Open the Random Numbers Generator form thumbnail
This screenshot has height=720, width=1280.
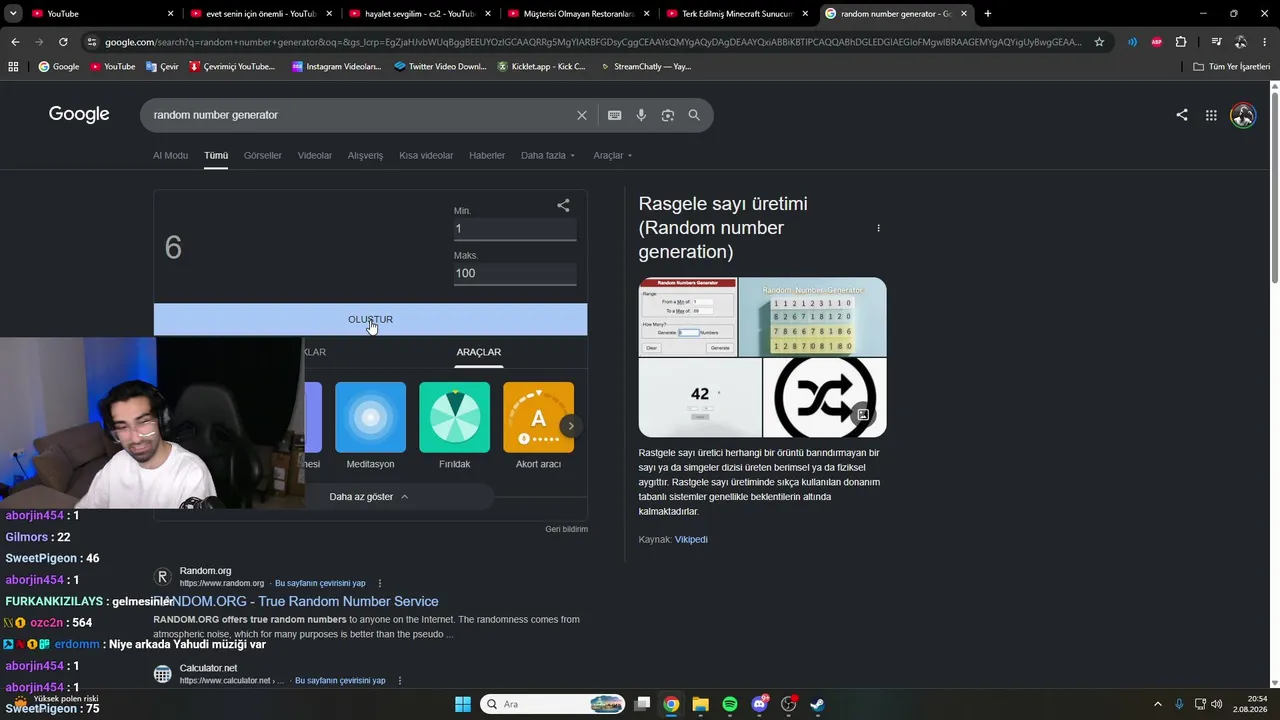coord(688,317)
